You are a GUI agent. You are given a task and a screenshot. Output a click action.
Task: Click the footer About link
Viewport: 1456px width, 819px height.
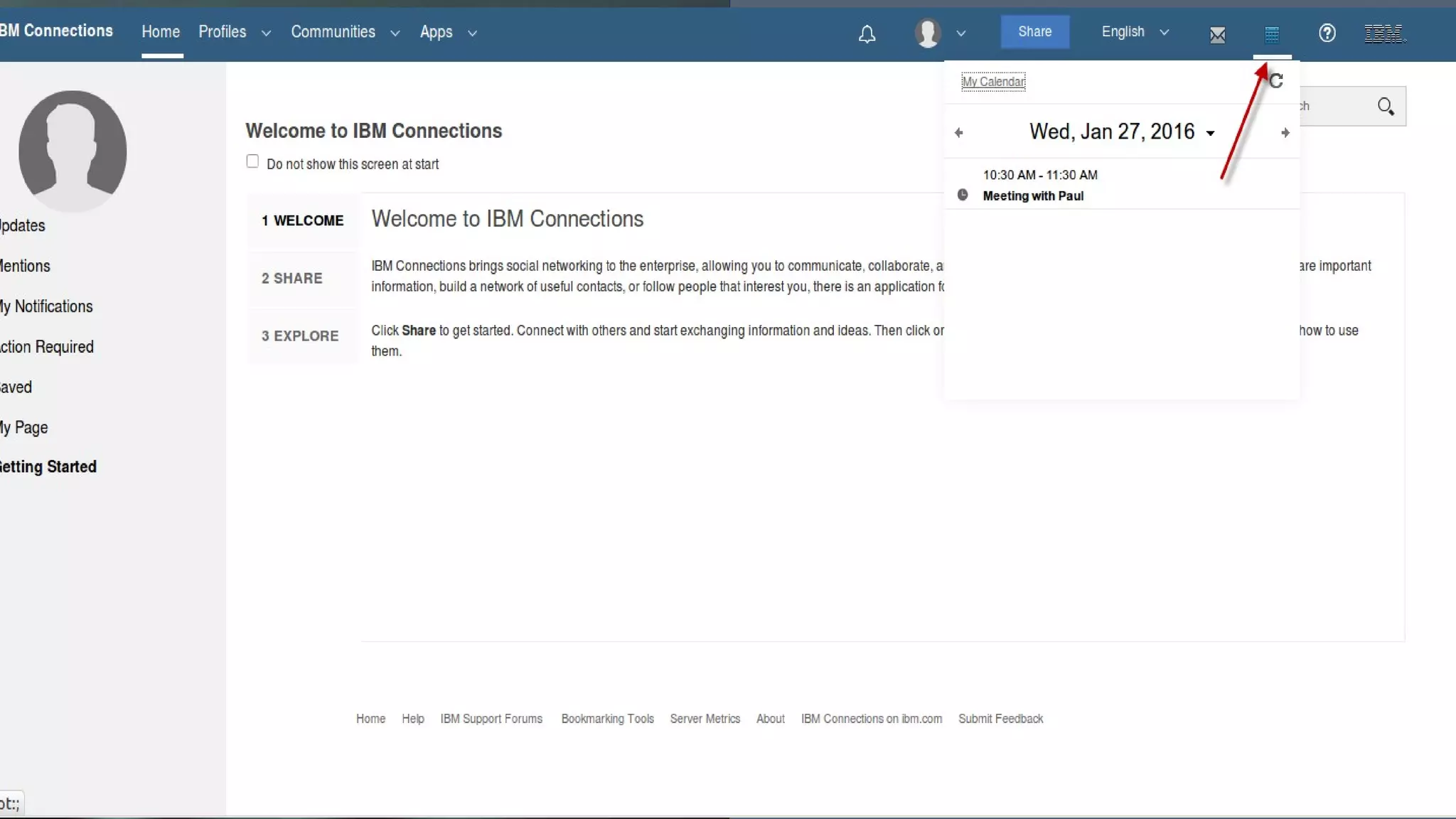pyautogui.click(x=770, y=719)
